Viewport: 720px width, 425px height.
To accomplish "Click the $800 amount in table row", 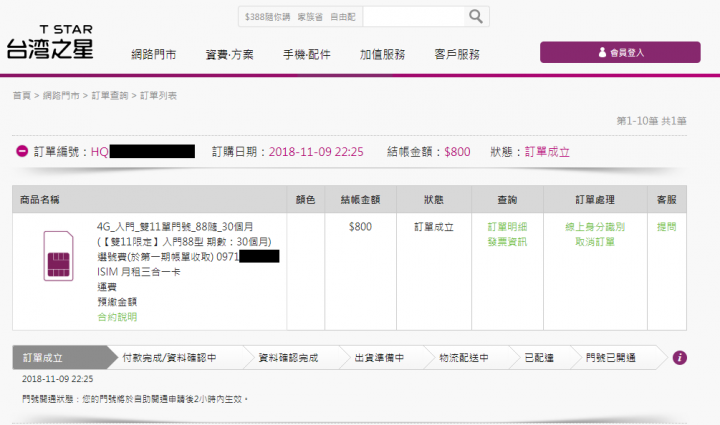I will click(360, 227).
